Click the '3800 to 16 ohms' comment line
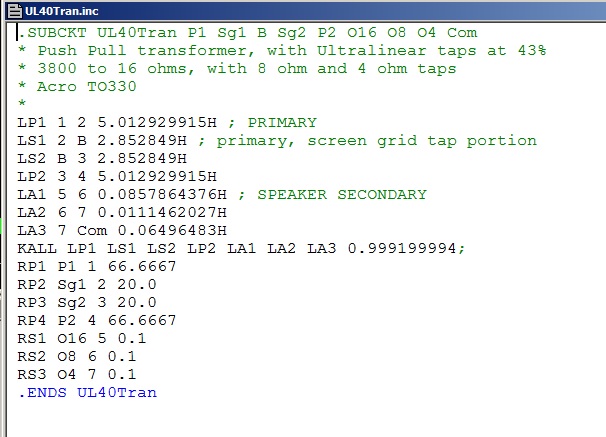Image resolution: width=606 pixels, height=437 pixels. point(237,69)
